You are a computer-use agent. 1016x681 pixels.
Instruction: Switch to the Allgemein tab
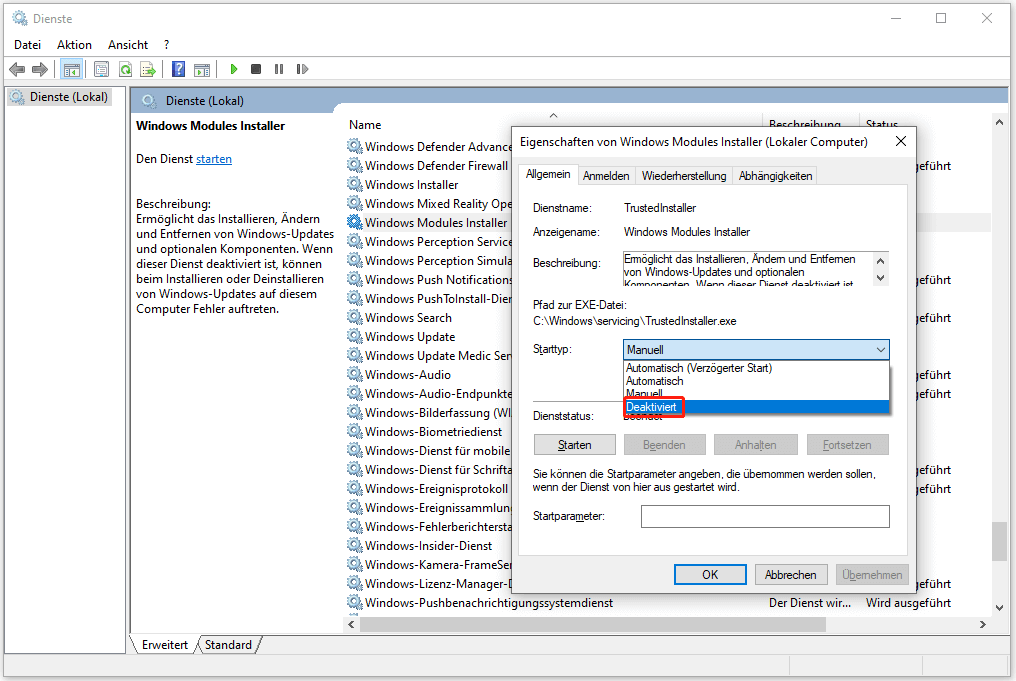548,174
